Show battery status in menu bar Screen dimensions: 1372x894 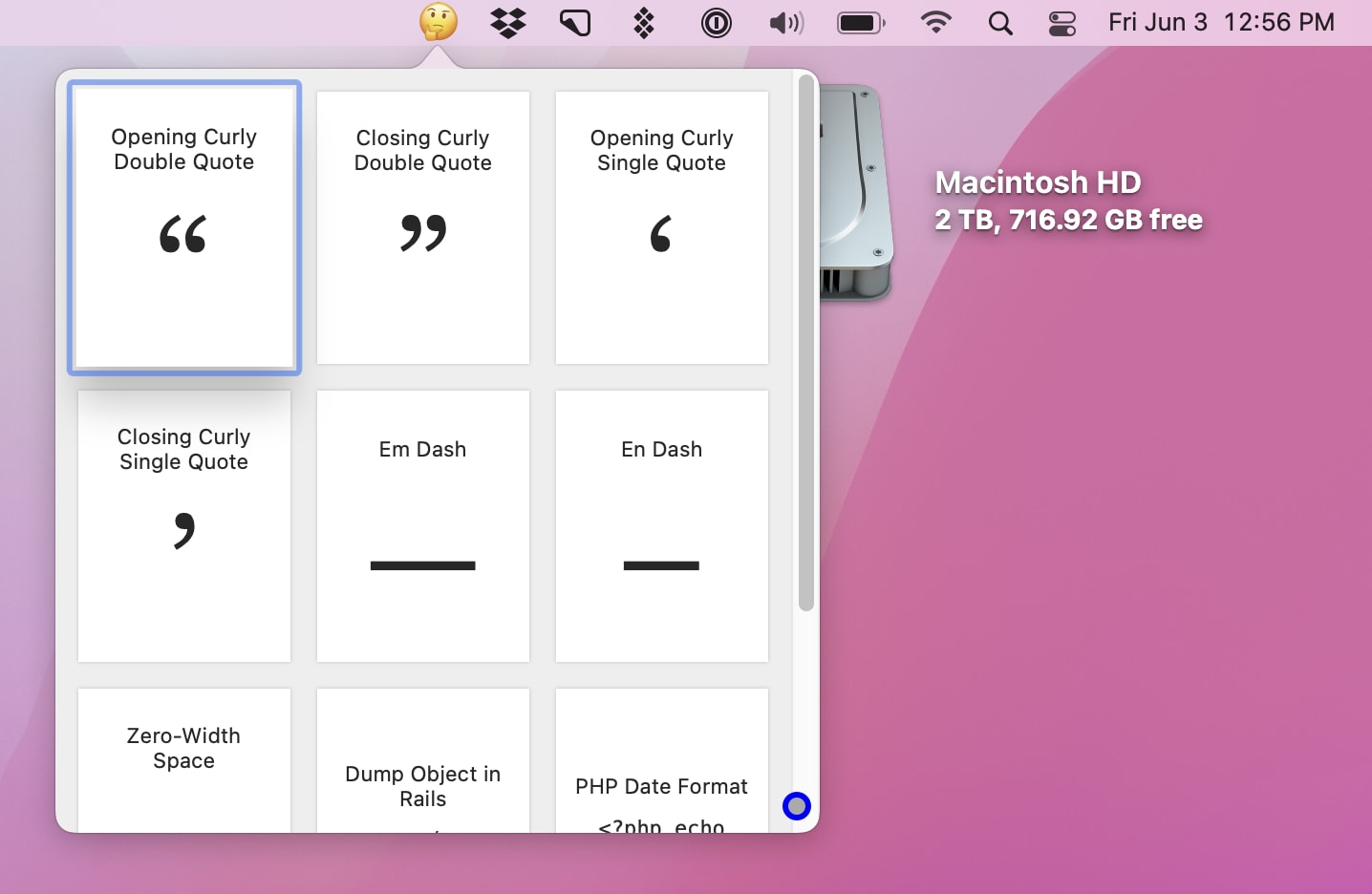tap(862, 22)
